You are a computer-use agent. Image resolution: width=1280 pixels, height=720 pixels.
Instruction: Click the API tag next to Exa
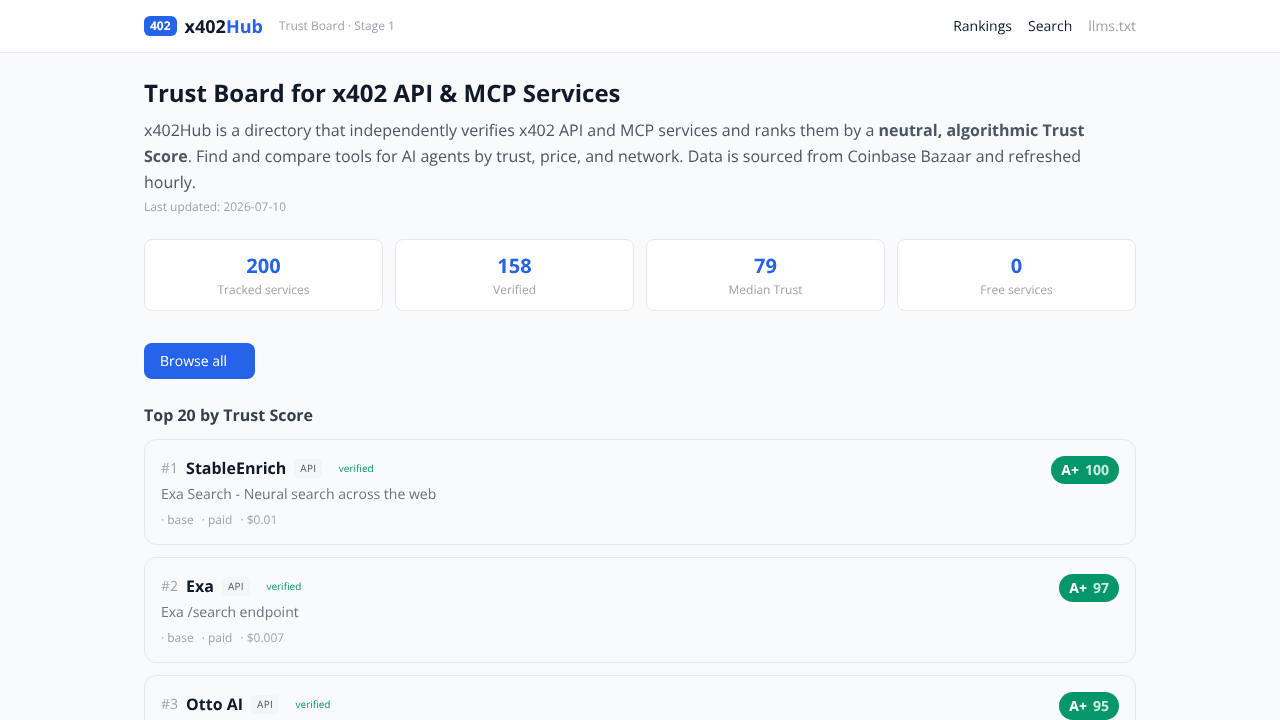tap(236, 586)
